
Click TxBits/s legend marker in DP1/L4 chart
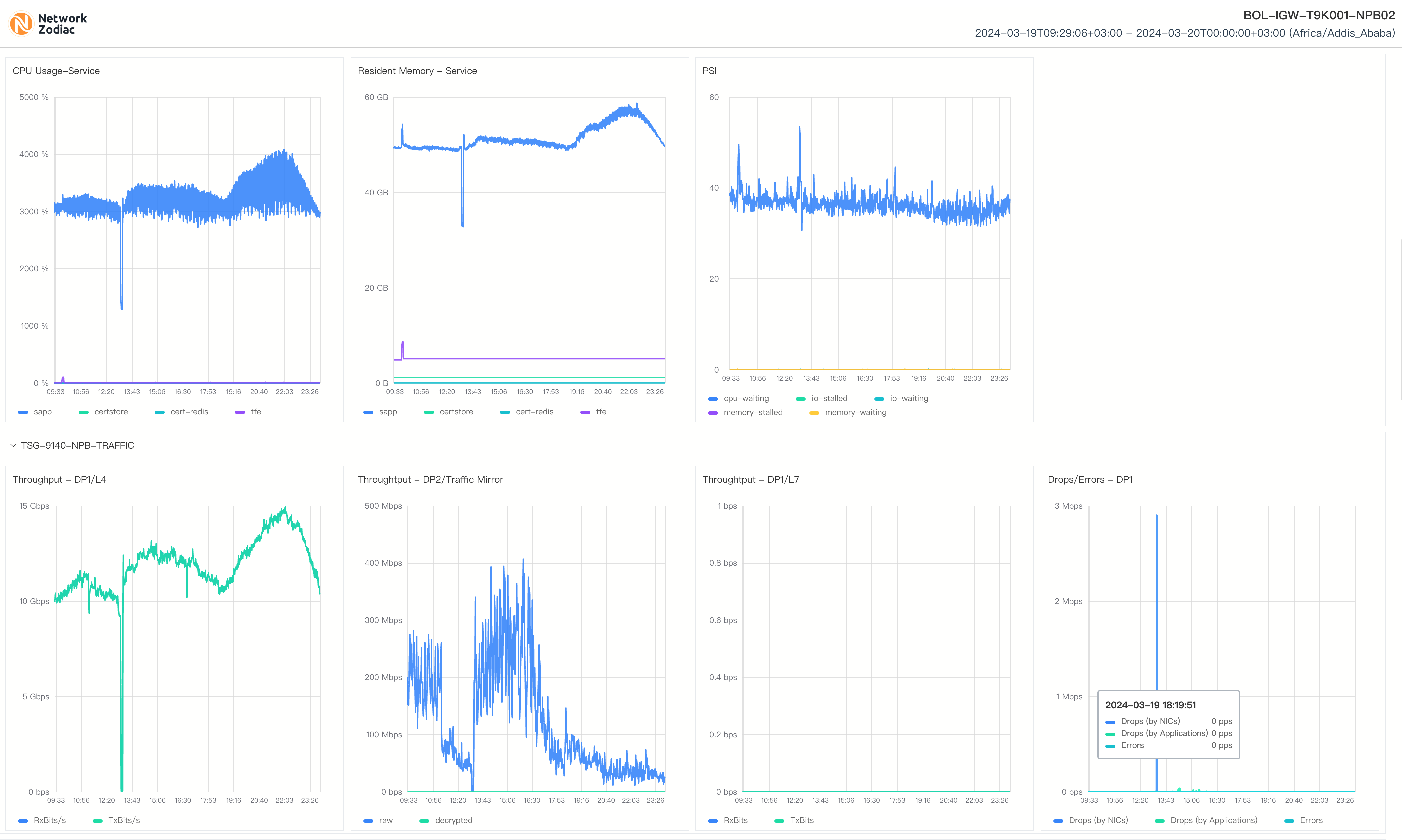pyautogui.click(x=97, y=821)
